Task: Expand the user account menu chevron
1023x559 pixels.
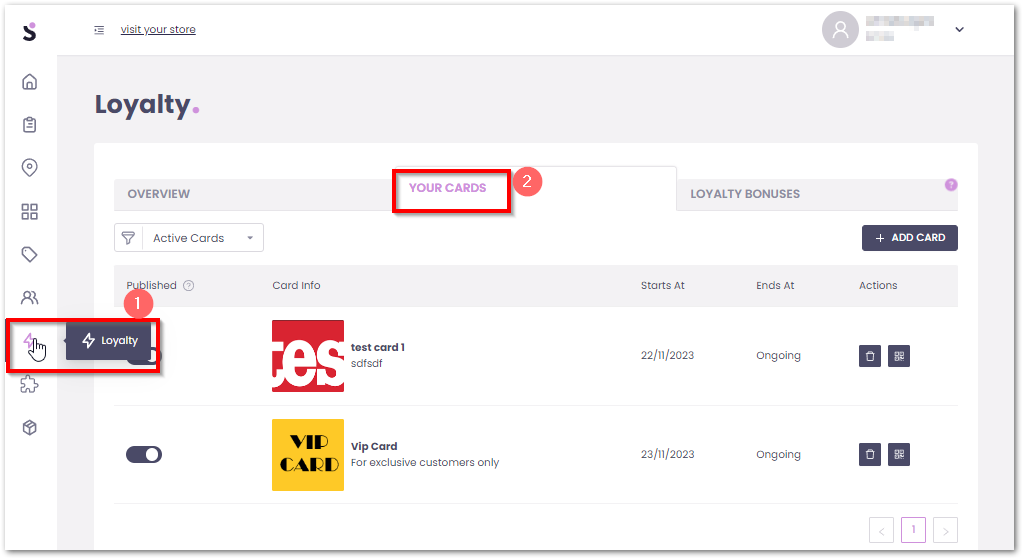Action: (959, 30)
